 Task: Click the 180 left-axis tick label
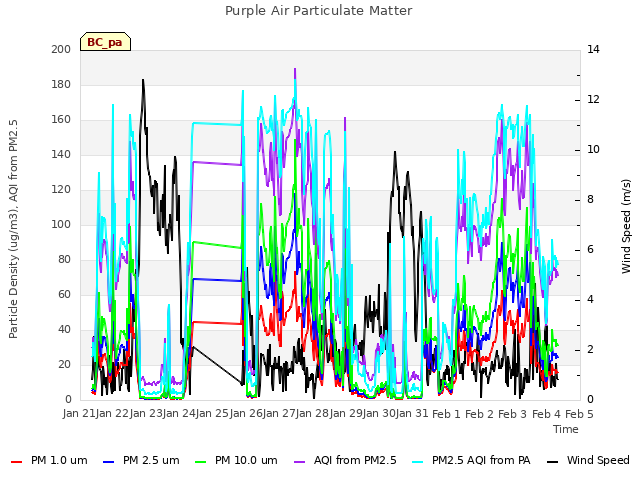tap(61, 84)
